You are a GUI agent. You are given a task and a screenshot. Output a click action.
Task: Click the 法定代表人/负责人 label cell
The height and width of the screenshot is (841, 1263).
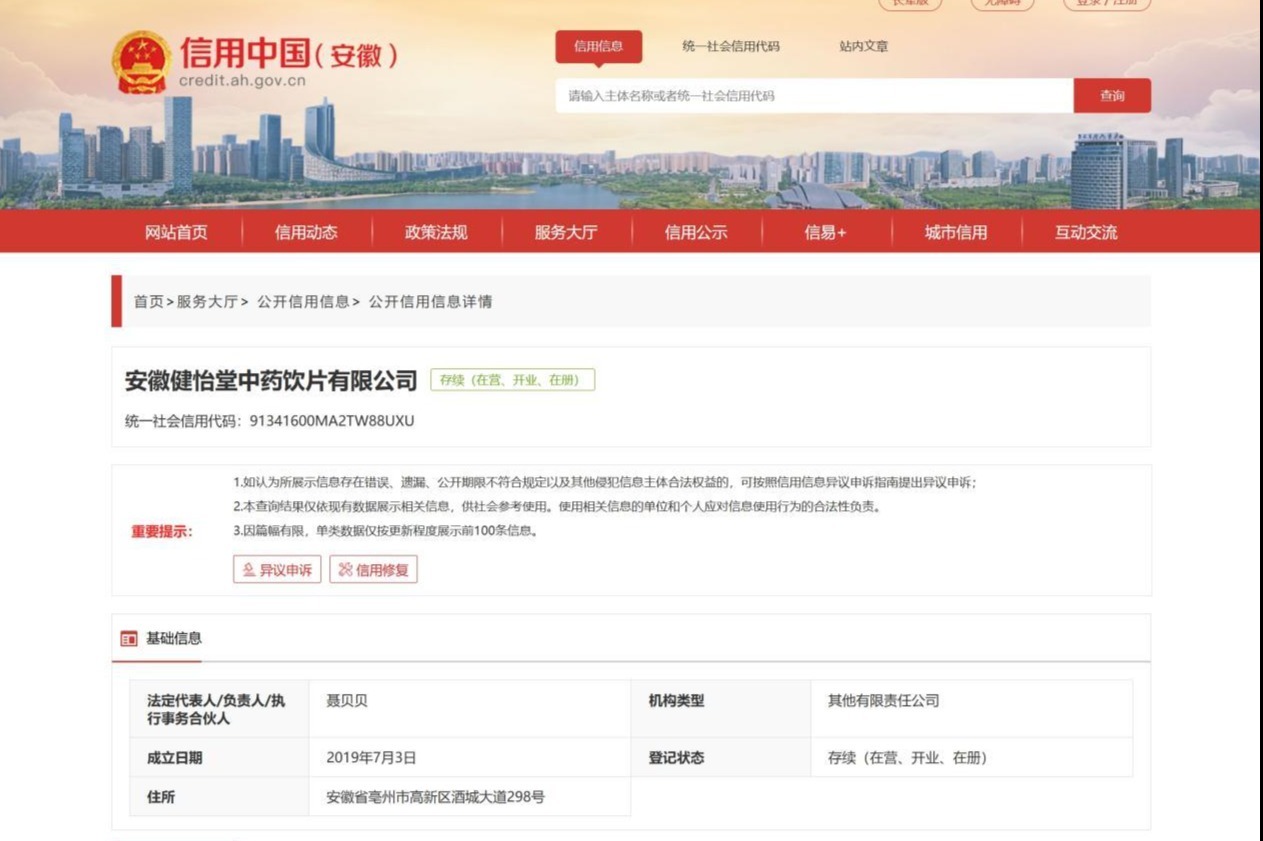click(219, 709)
